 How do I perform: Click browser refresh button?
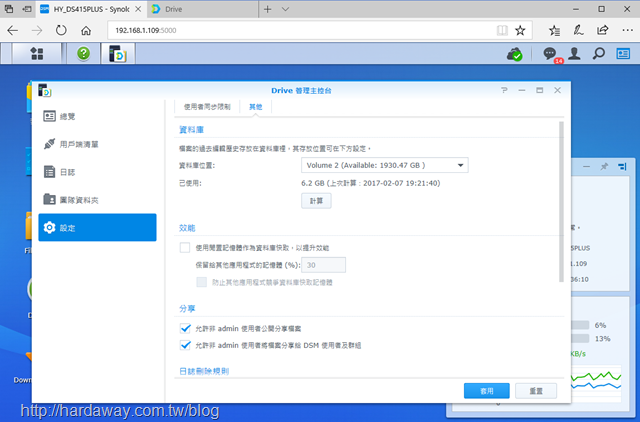click(61, 30)
